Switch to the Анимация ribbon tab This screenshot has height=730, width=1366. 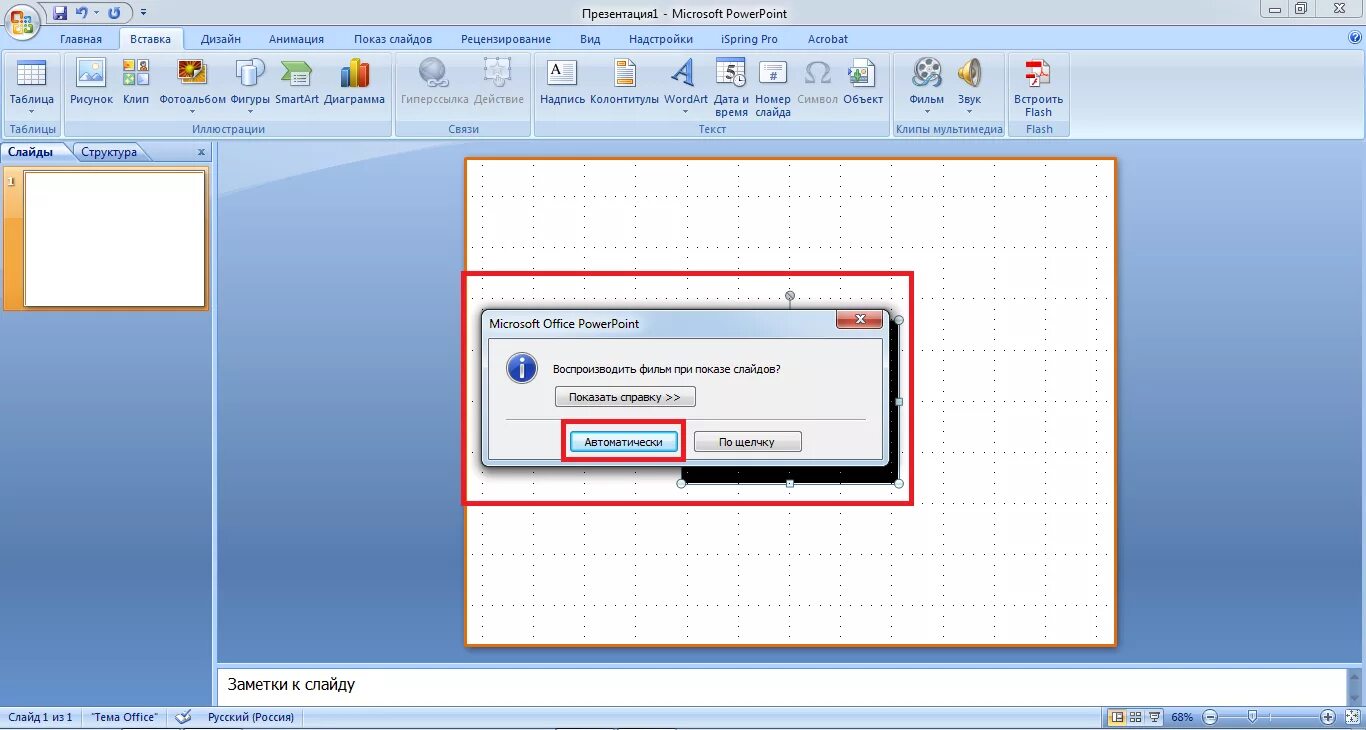[295, 38]
